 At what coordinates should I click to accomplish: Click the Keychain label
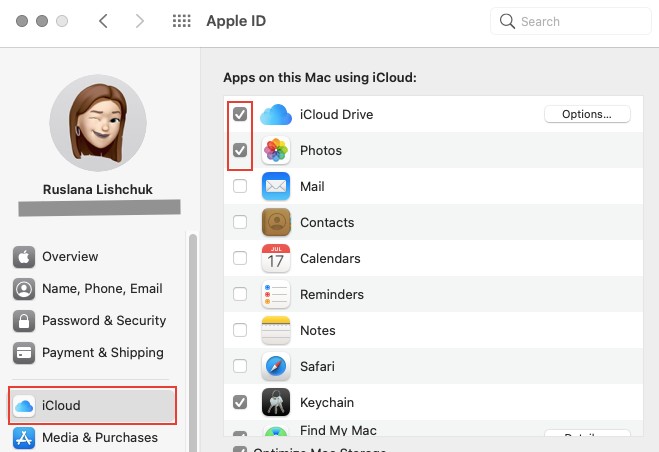click(327, 403)
